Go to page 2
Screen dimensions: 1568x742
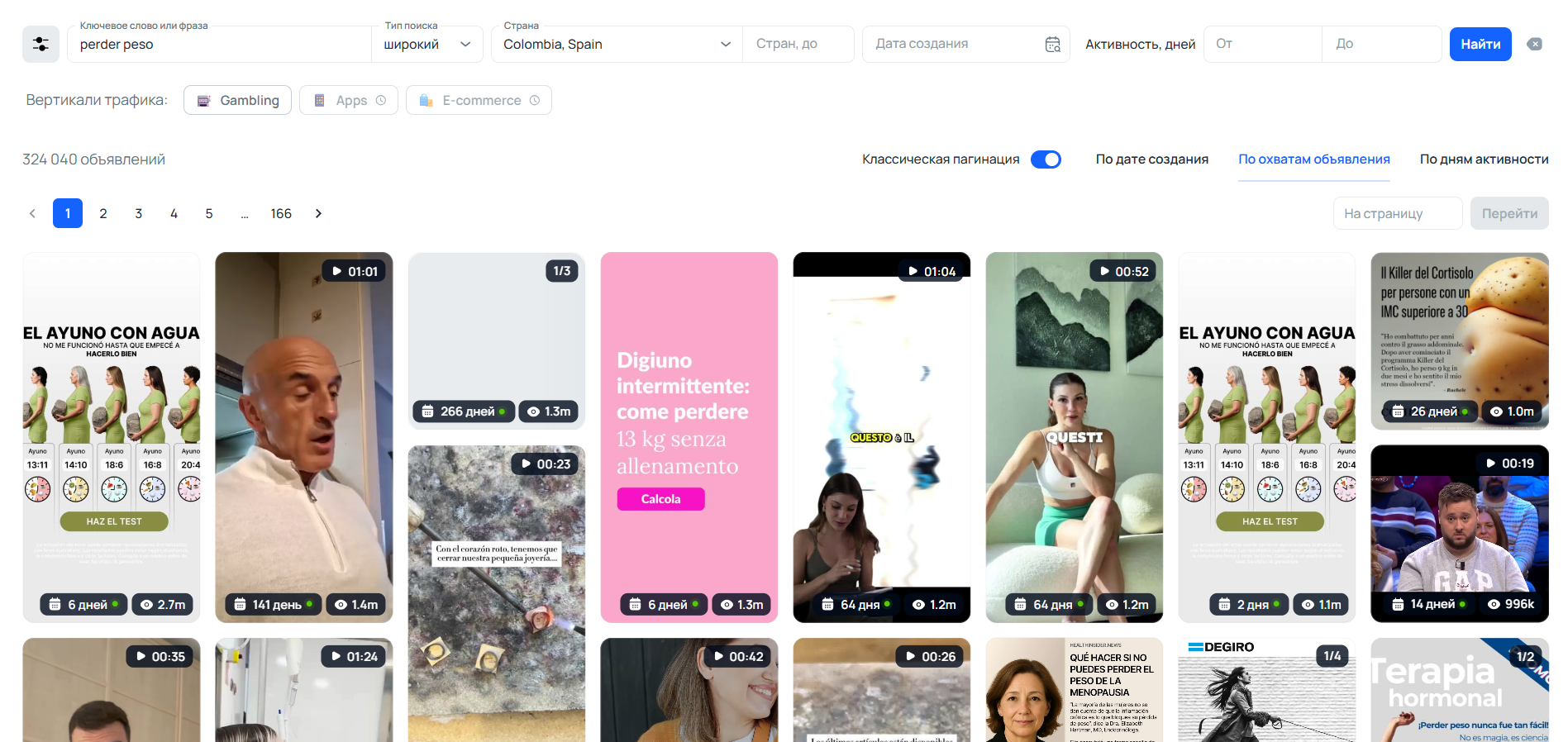103,213
